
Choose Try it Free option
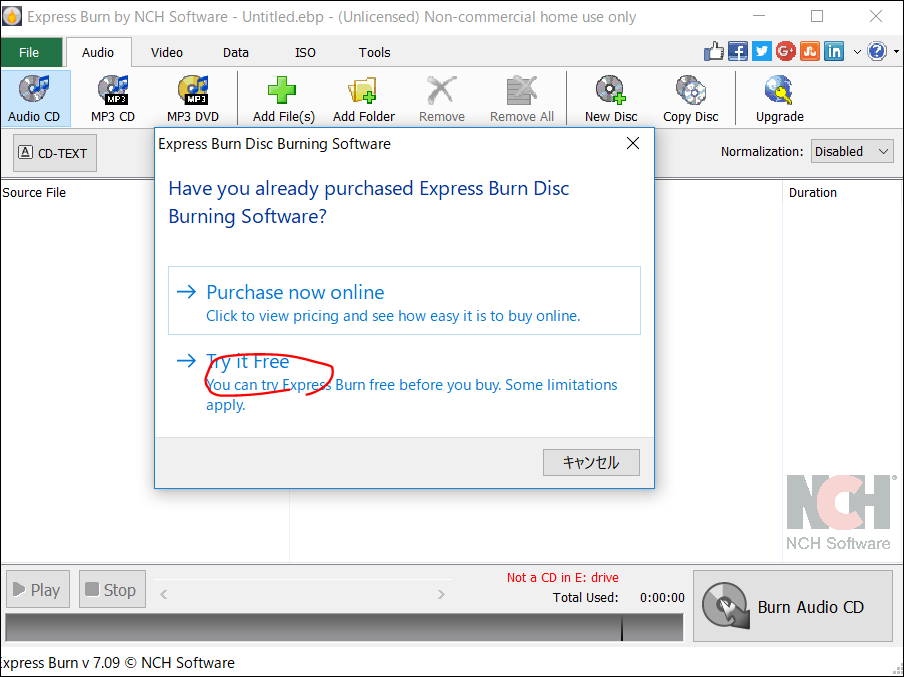(x=404, y=381)
